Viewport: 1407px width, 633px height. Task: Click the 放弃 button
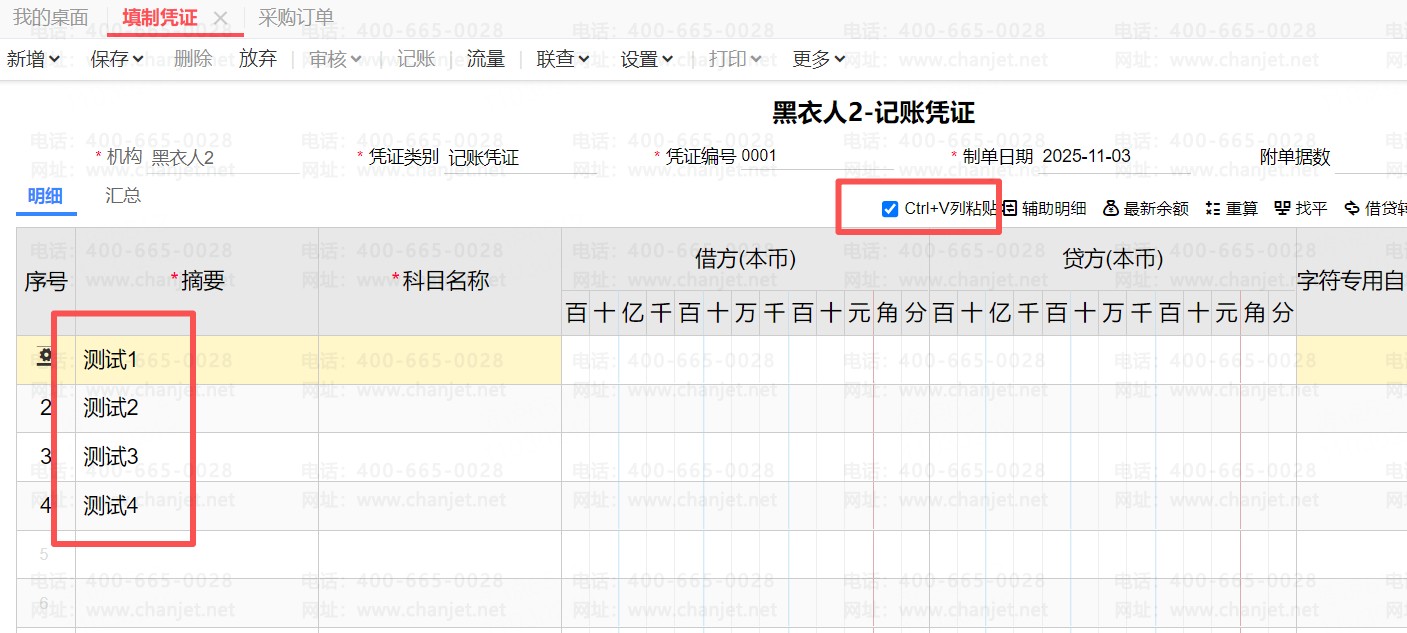pos(258,59)
